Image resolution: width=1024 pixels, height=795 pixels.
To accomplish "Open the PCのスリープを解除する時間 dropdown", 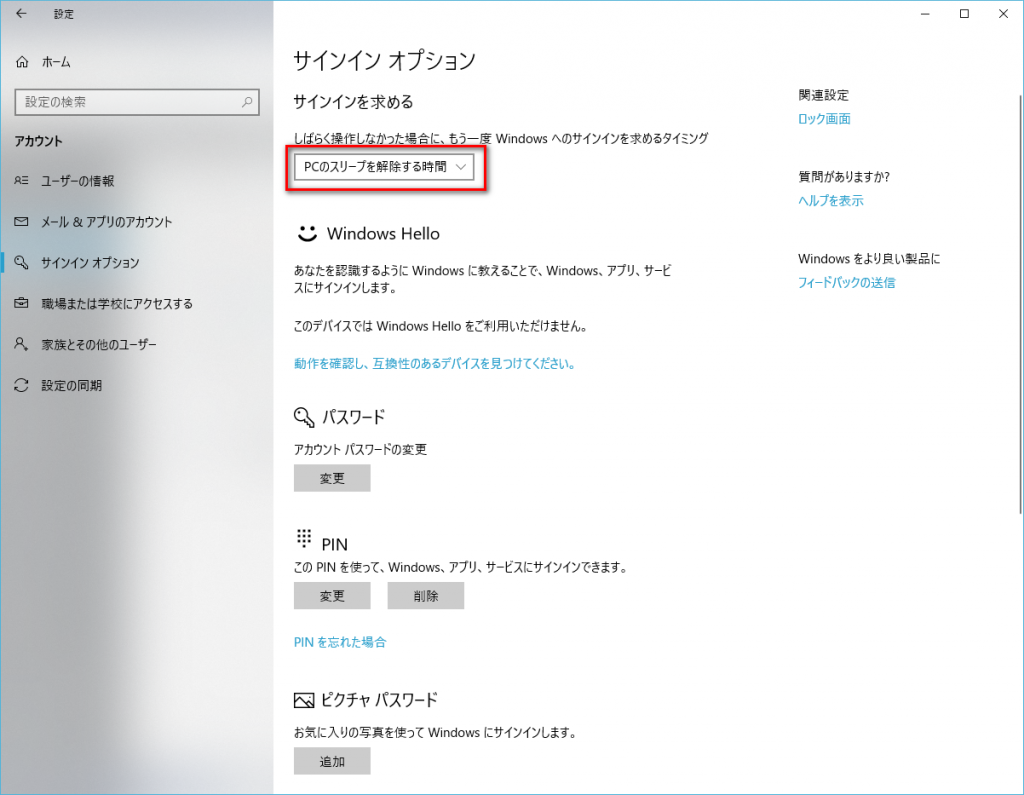I will click(384, 167).
